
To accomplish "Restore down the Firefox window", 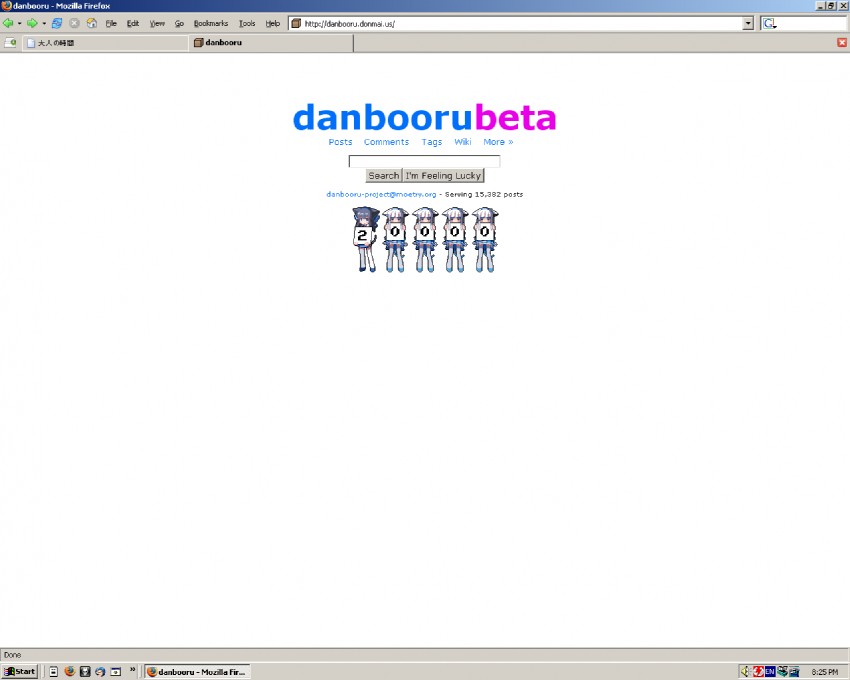I will pos(831,5).
